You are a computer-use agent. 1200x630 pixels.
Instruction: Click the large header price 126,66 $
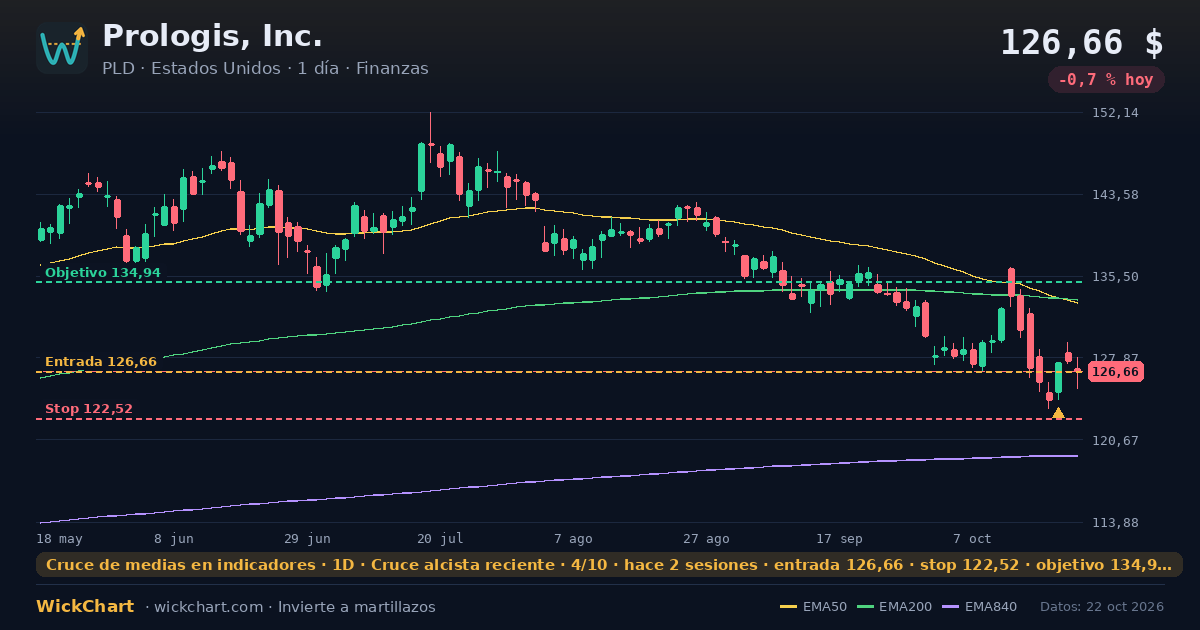pyautogui.click(x=1082, y=42)
